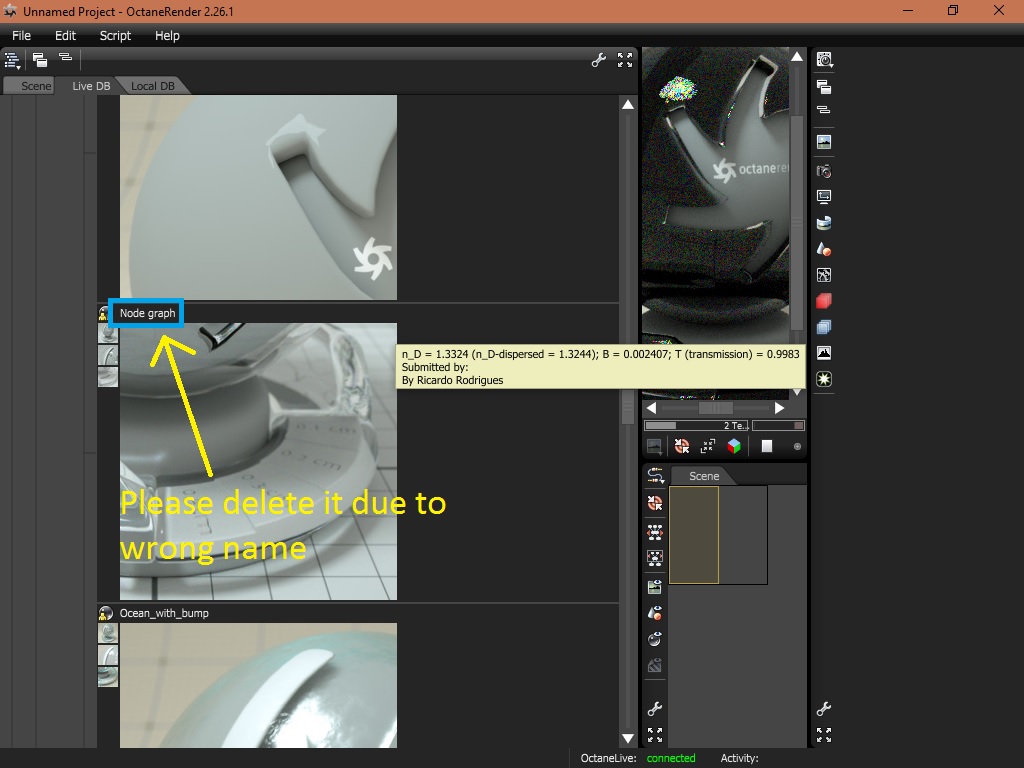Select second small preview under Node graph

pyautogui.click(x=108, y=355)
